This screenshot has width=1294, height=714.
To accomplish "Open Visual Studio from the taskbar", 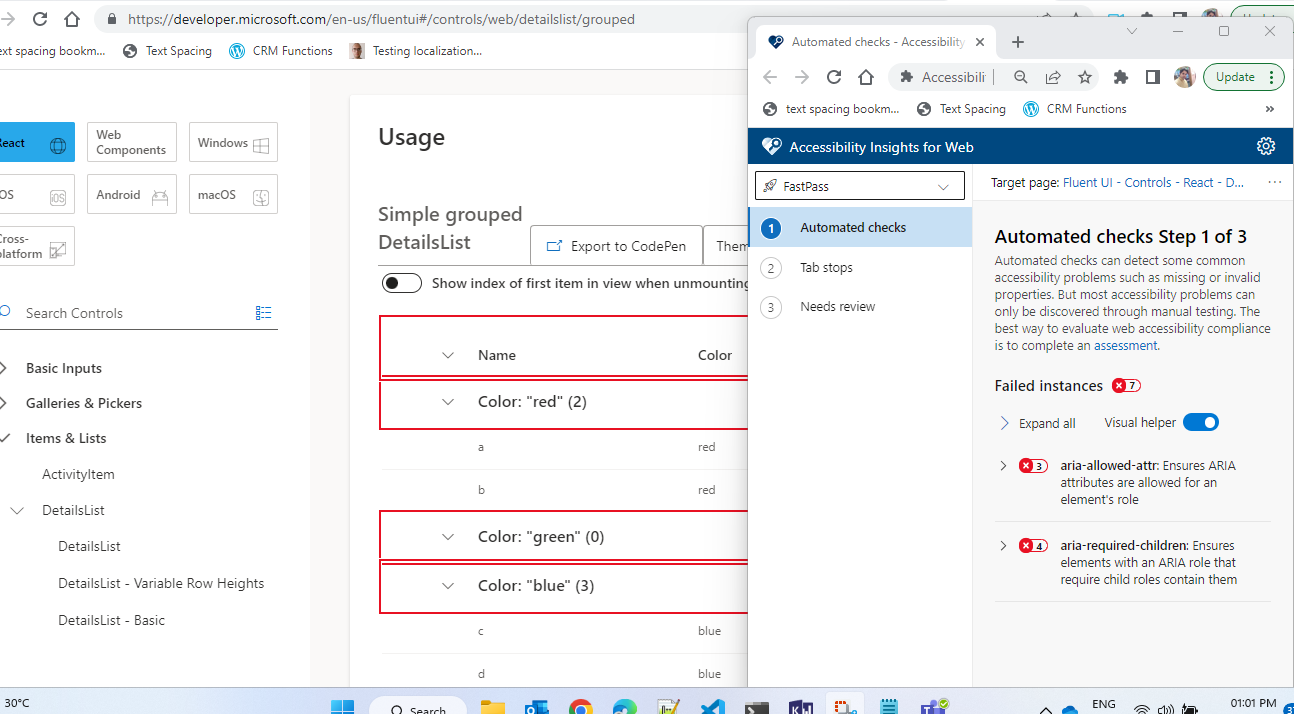I will (712, 706).
